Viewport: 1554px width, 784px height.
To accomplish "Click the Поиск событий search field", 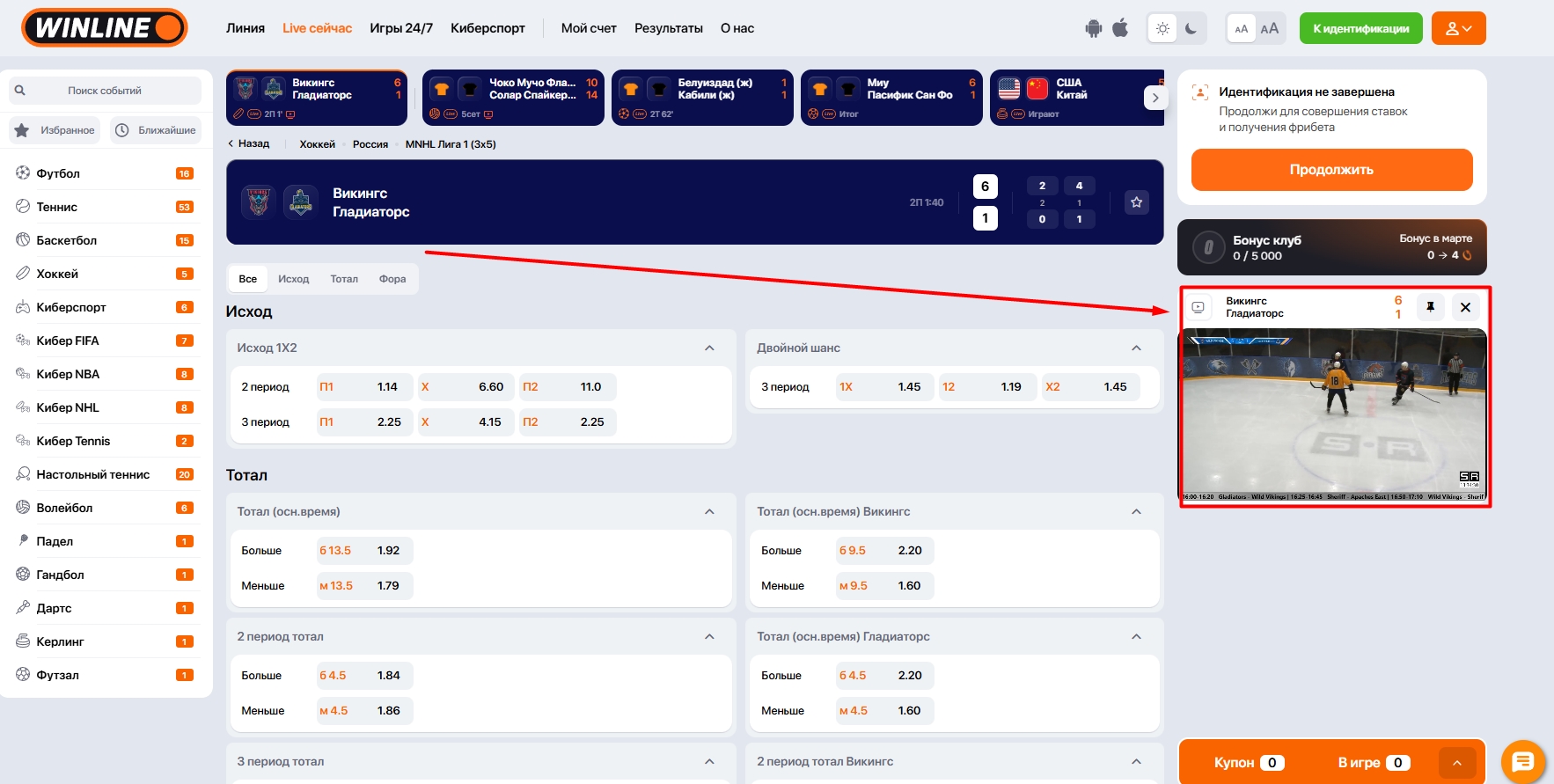I will click(105, 91).
